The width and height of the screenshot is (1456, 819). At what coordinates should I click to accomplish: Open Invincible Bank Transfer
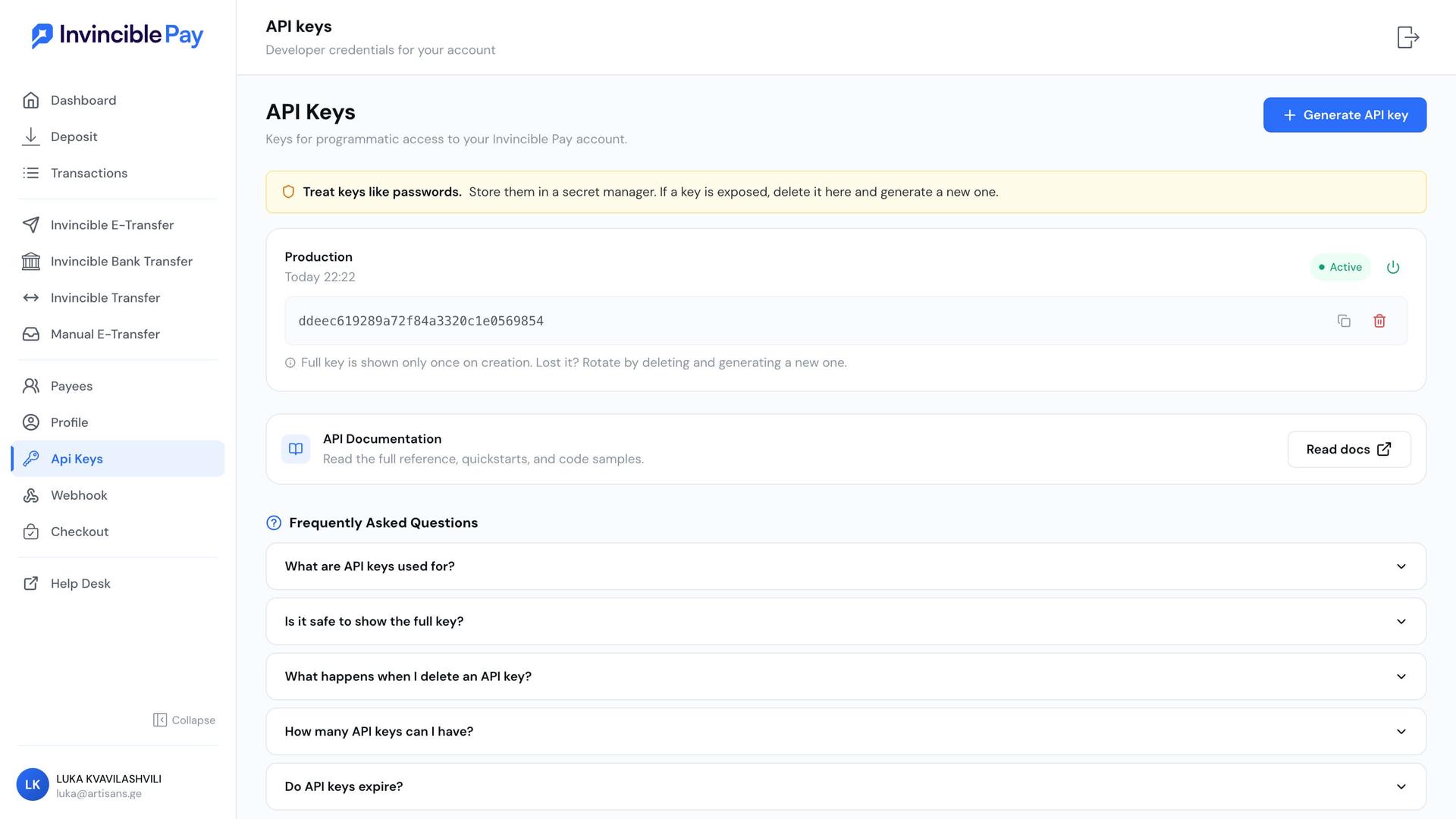pyautogui.click(x=118, y=261)
